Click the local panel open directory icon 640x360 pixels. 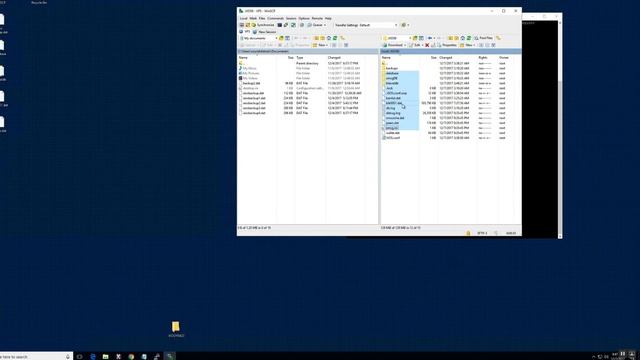coord(281,38)
